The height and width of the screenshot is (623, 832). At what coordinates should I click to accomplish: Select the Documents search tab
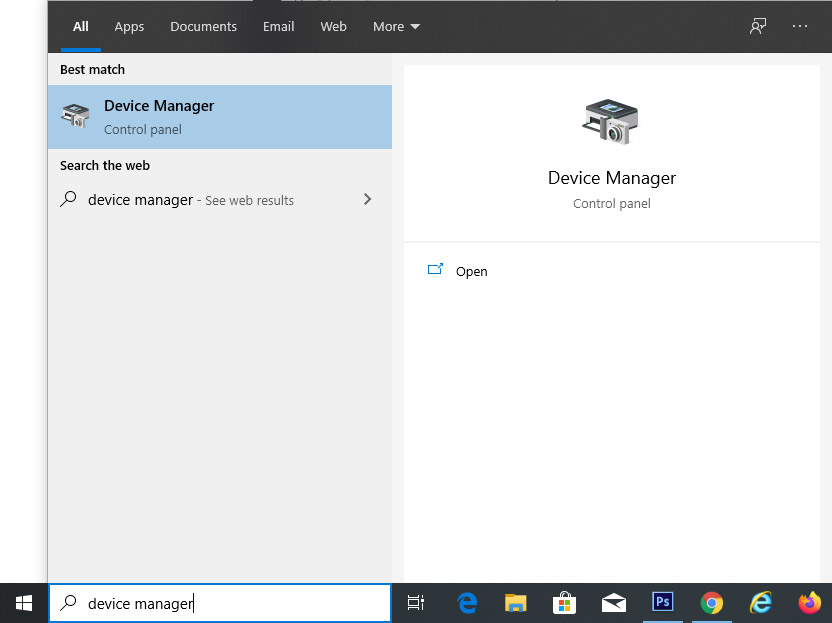click(x=203, y=26)
